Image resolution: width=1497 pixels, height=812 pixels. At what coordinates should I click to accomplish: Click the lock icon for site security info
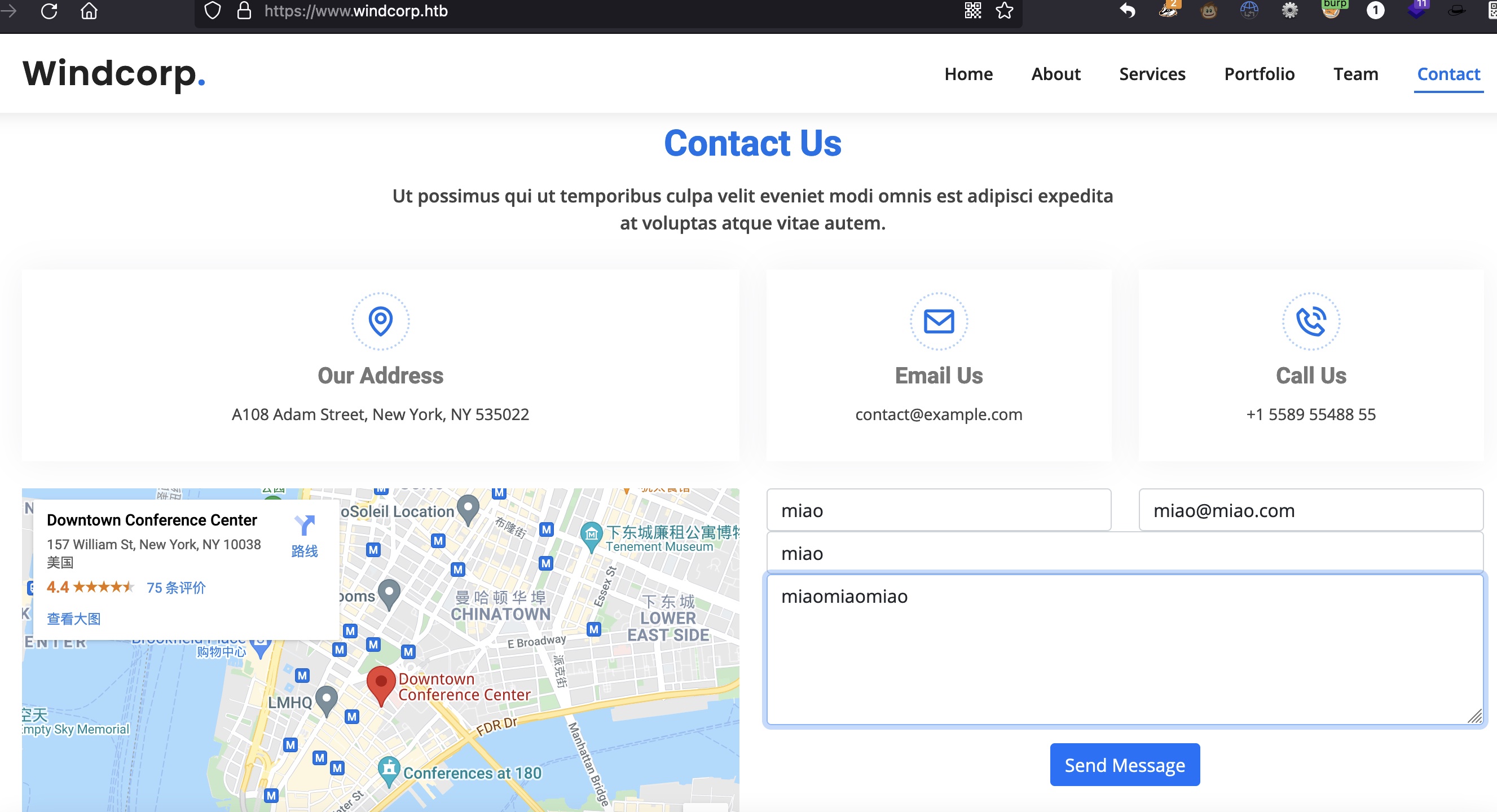click(244, 11)
